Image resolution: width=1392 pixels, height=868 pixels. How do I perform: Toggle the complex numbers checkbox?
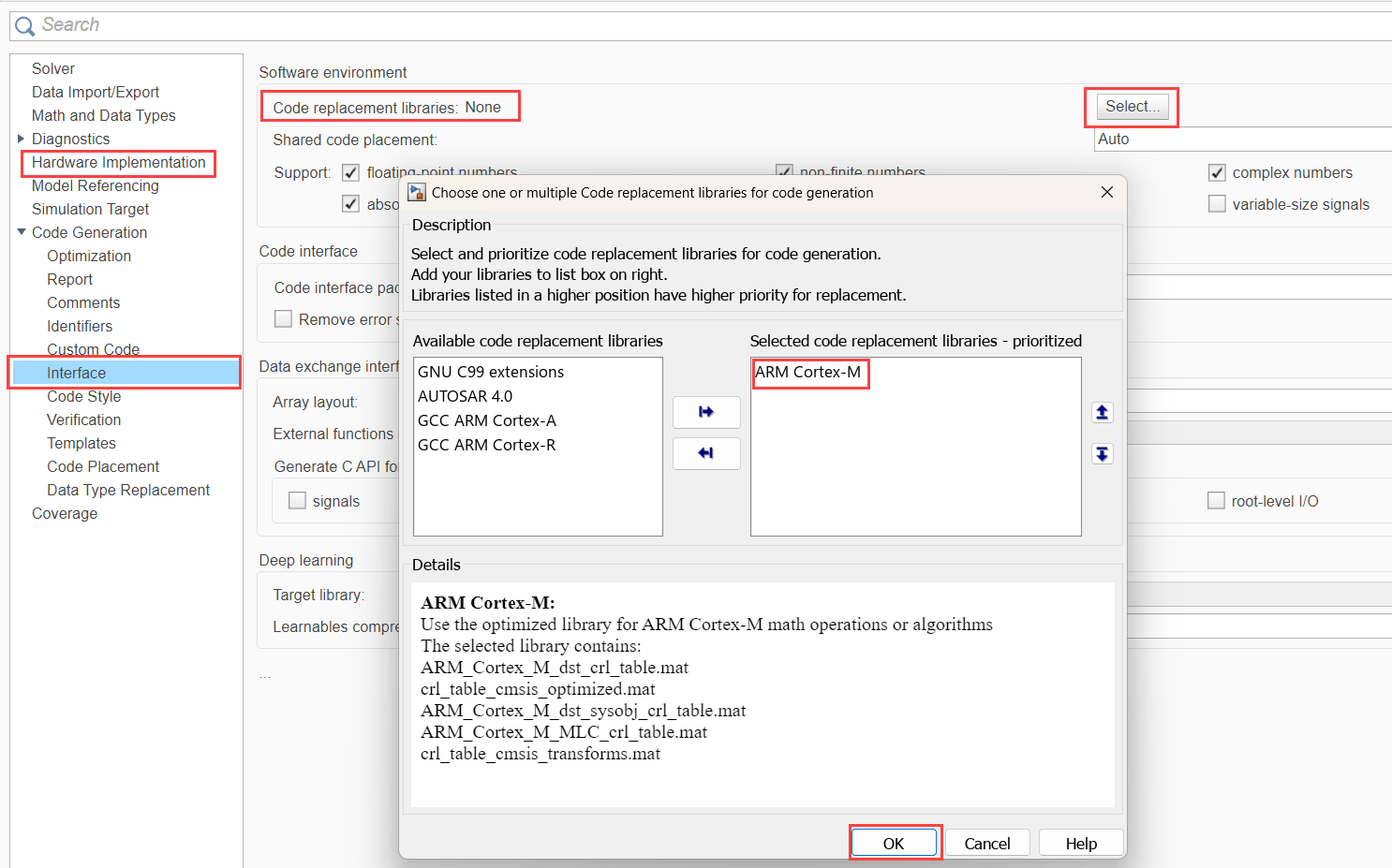1217,172
